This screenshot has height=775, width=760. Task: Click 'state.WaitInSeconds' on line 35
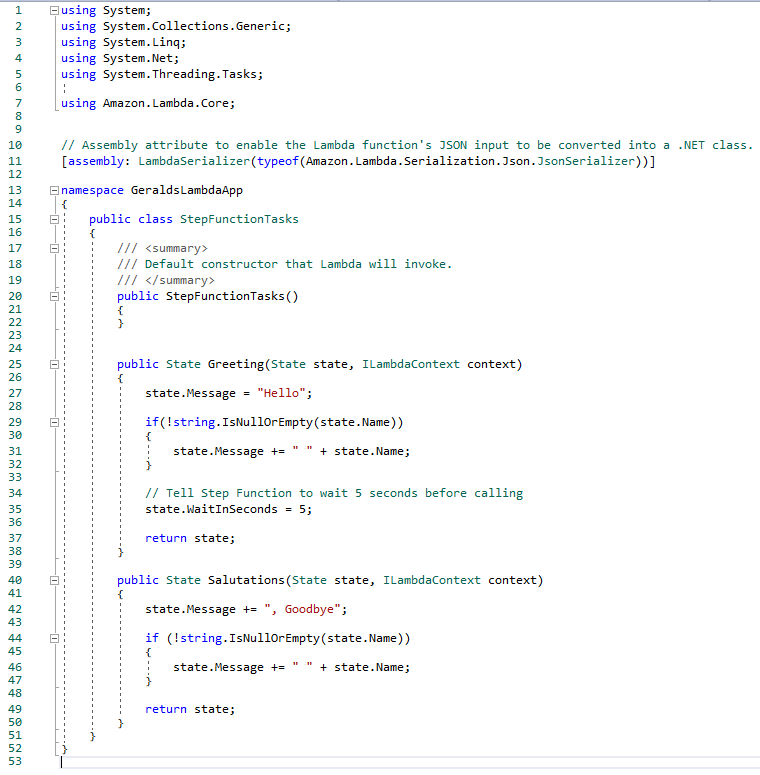211,509
